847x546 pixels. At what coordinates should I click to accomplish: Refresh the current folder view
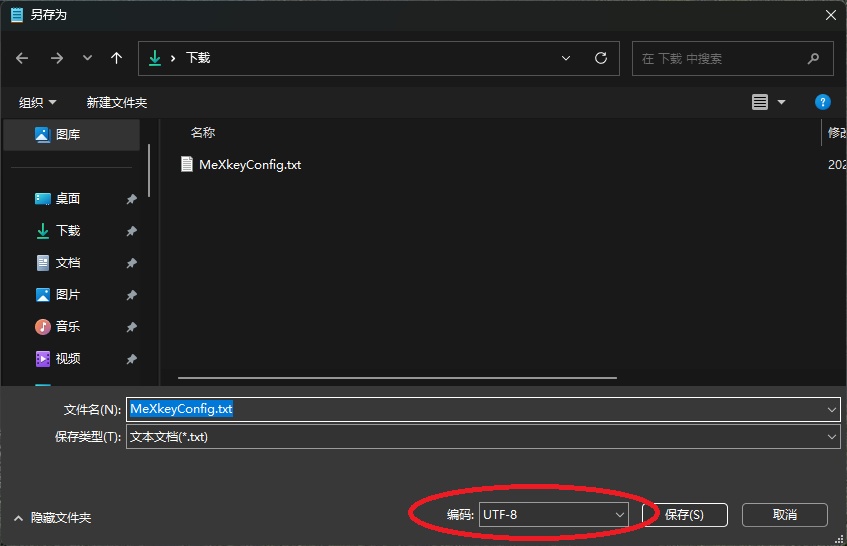click(600, 58)
